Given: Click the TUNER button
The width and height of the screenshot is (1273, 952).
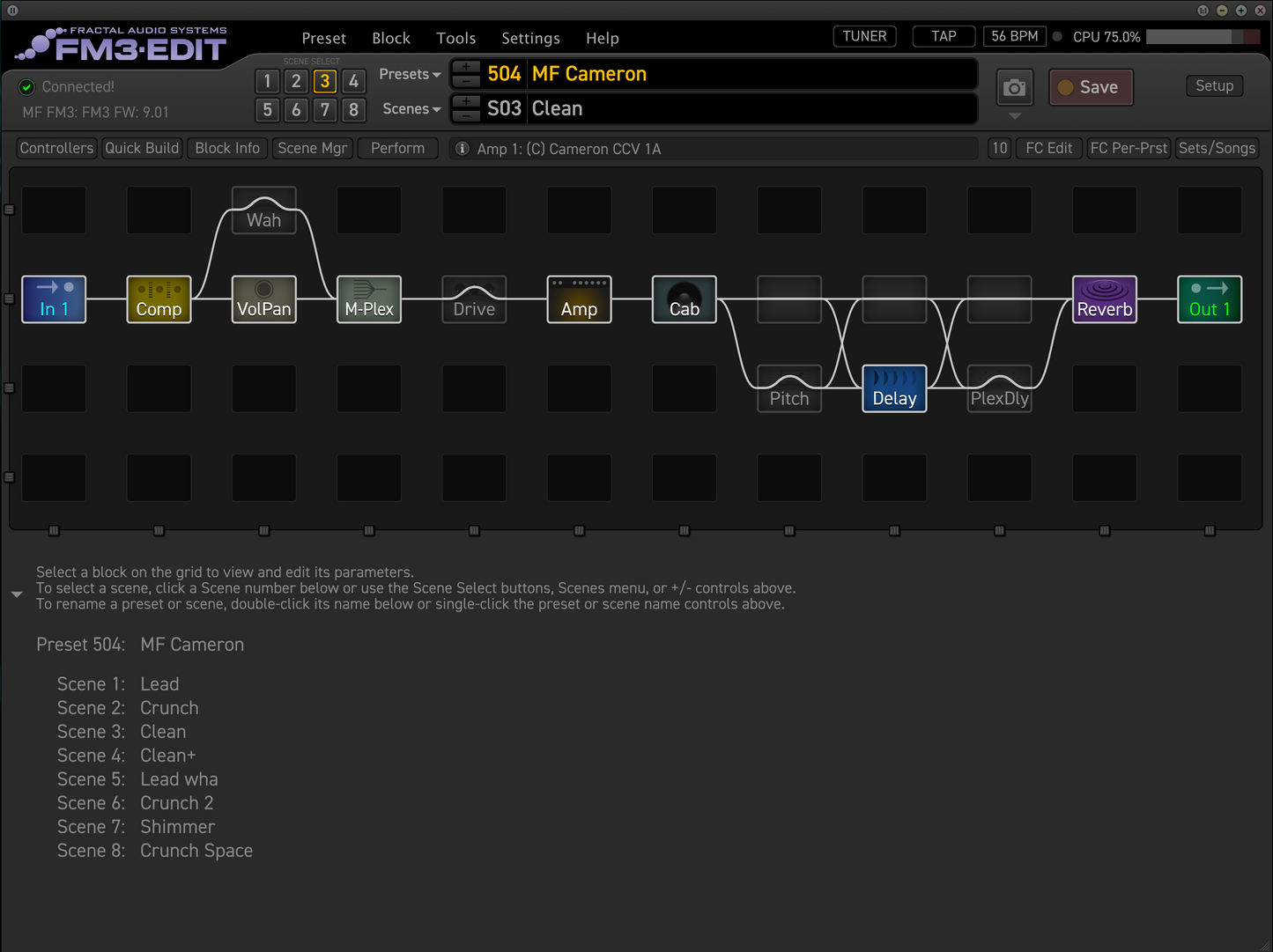Looking at the screenshot, I should pyautogui.click(x=864, y=36).
